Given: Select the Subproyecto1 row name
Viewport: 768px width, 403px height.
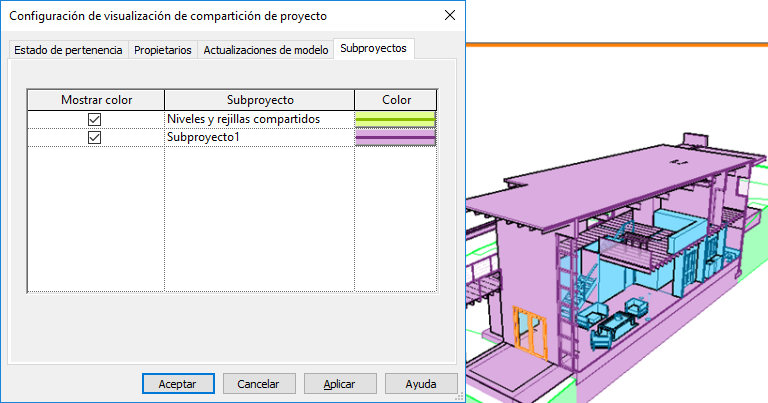Looking at the screenshot, I should tap(203, 137).
